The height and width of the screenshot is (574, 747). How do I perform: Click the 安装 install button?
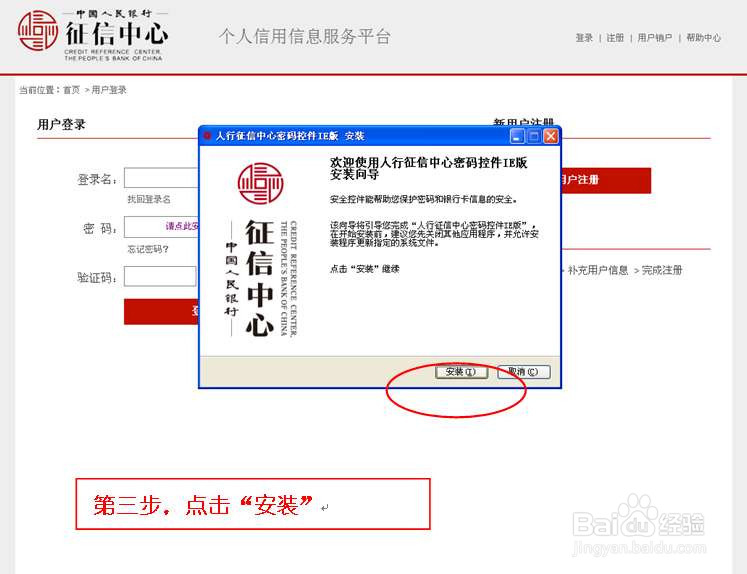click(x=461, y=372)
